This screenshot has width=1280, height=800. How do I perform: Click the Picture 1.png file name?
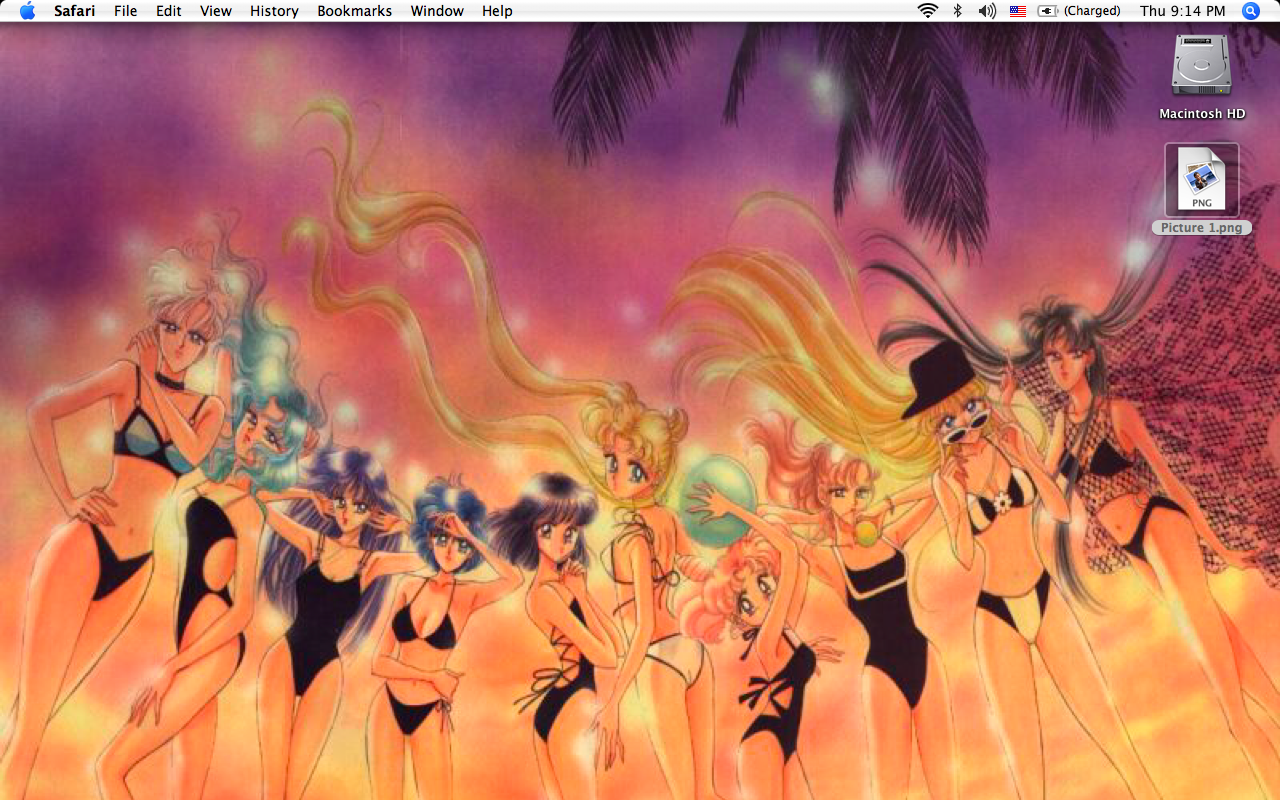tap(1202, 228)
